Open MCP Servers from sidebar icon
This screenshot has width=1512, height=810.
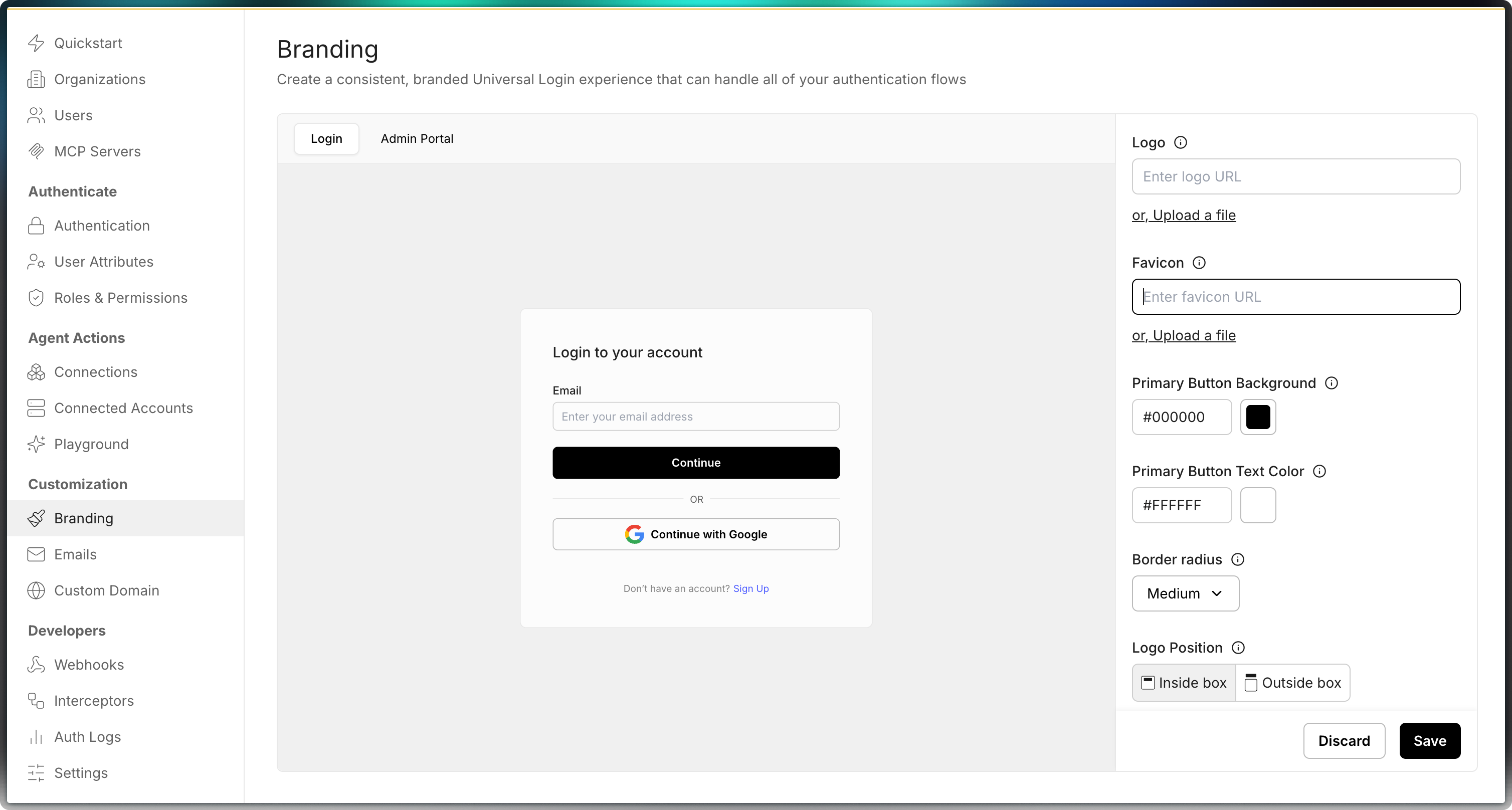[37, 151]
